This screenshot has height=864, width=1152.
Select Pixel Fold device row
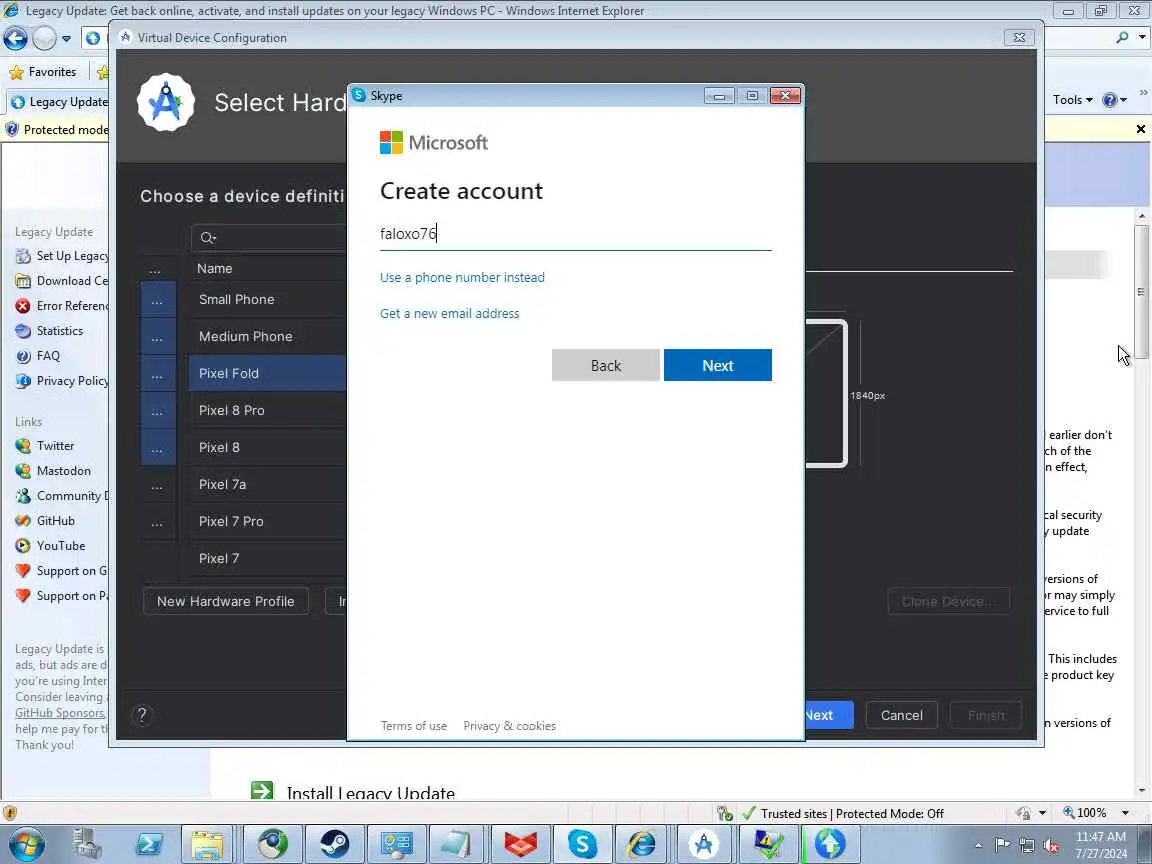click(267, 373)
